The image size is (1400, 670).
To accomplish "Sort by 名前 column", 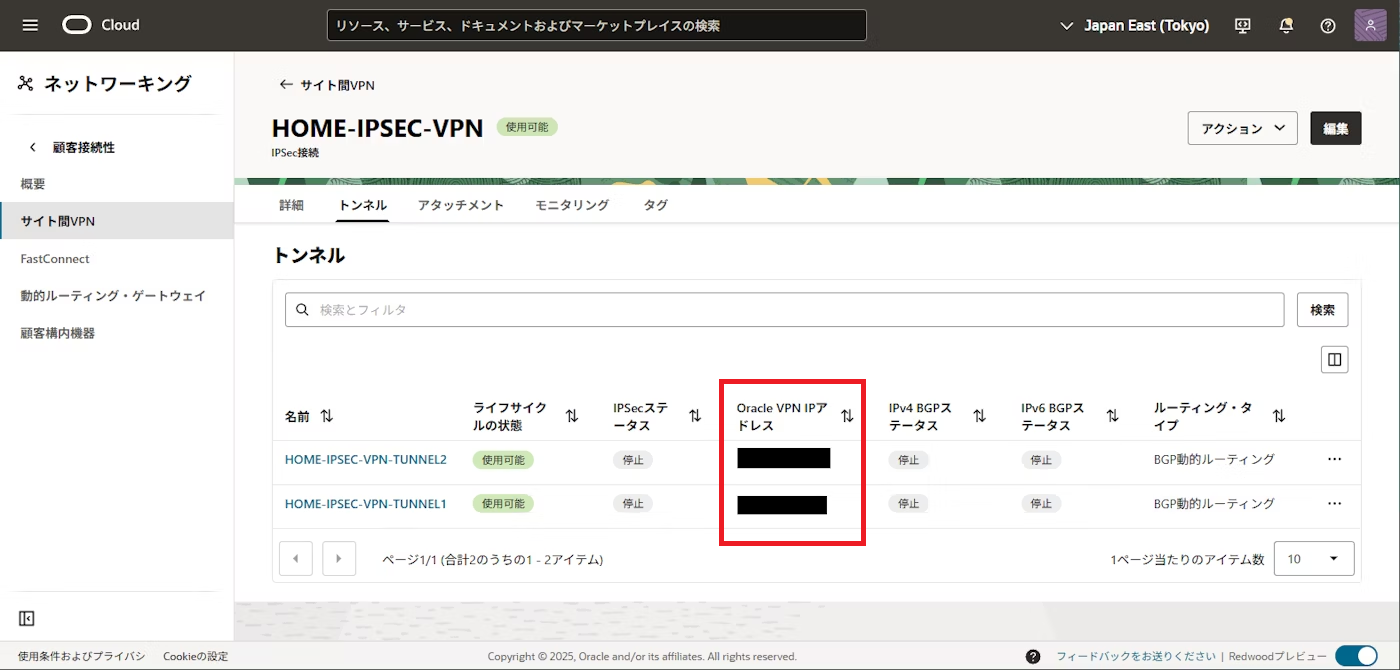I will (x=327, y=416).
